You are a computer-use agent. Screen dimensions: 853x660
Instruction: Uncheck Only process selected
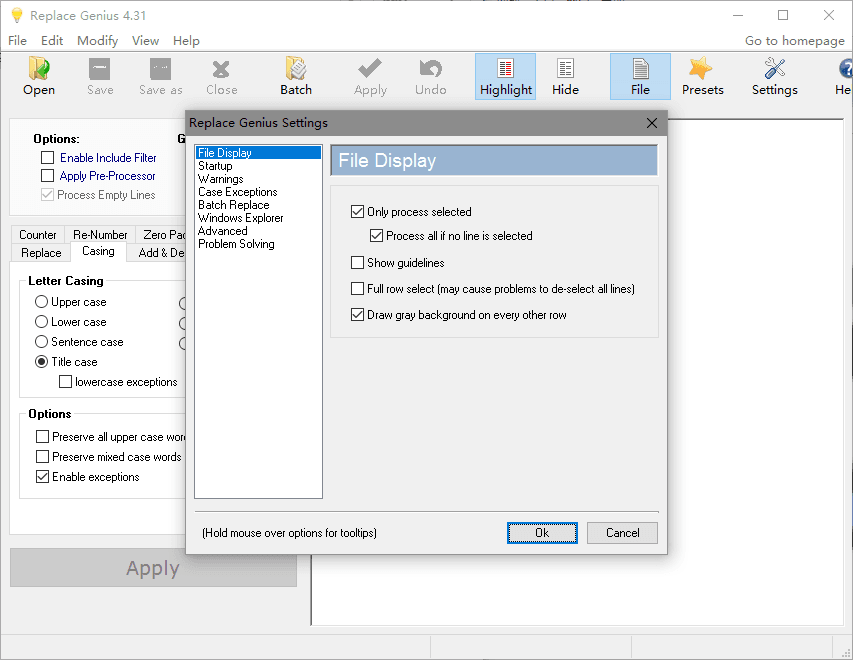pos(357,212)
